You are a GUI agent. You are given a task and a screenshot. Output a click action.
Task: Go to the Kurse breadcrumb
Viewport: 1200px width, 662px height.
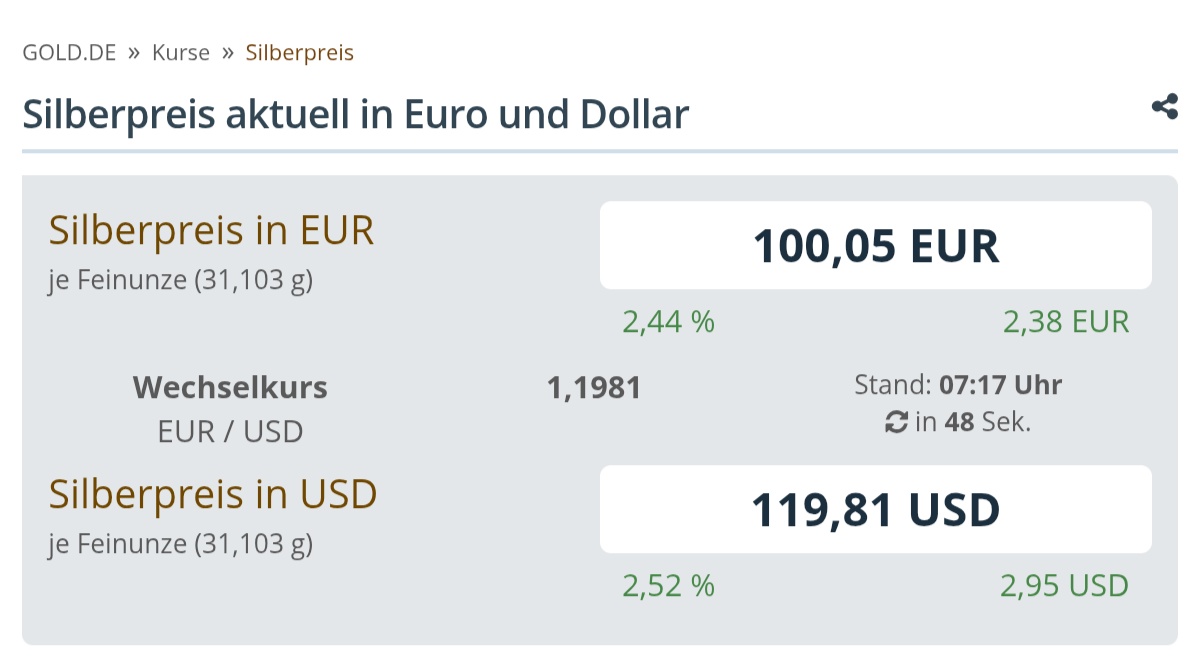click(x=181, y=52)
